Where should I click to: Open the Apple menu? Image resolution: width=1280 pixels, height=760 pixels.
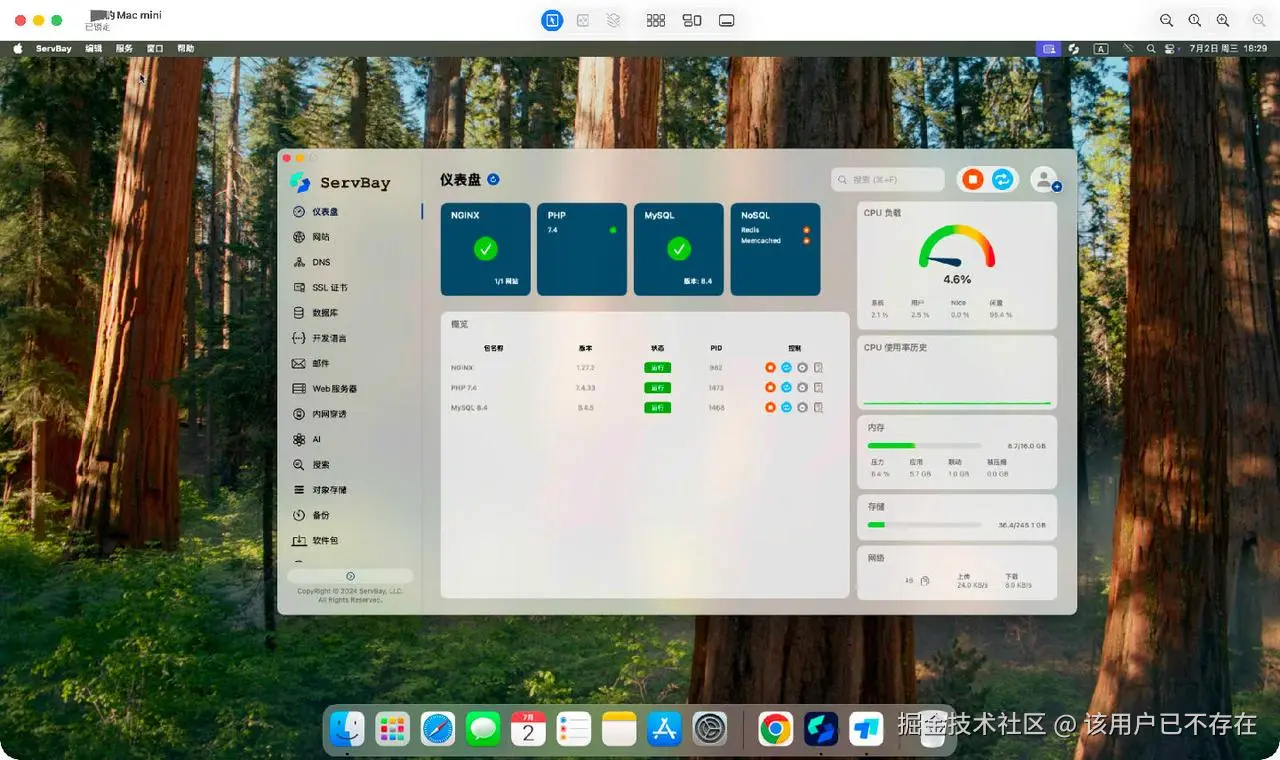[x=17, y=48]
